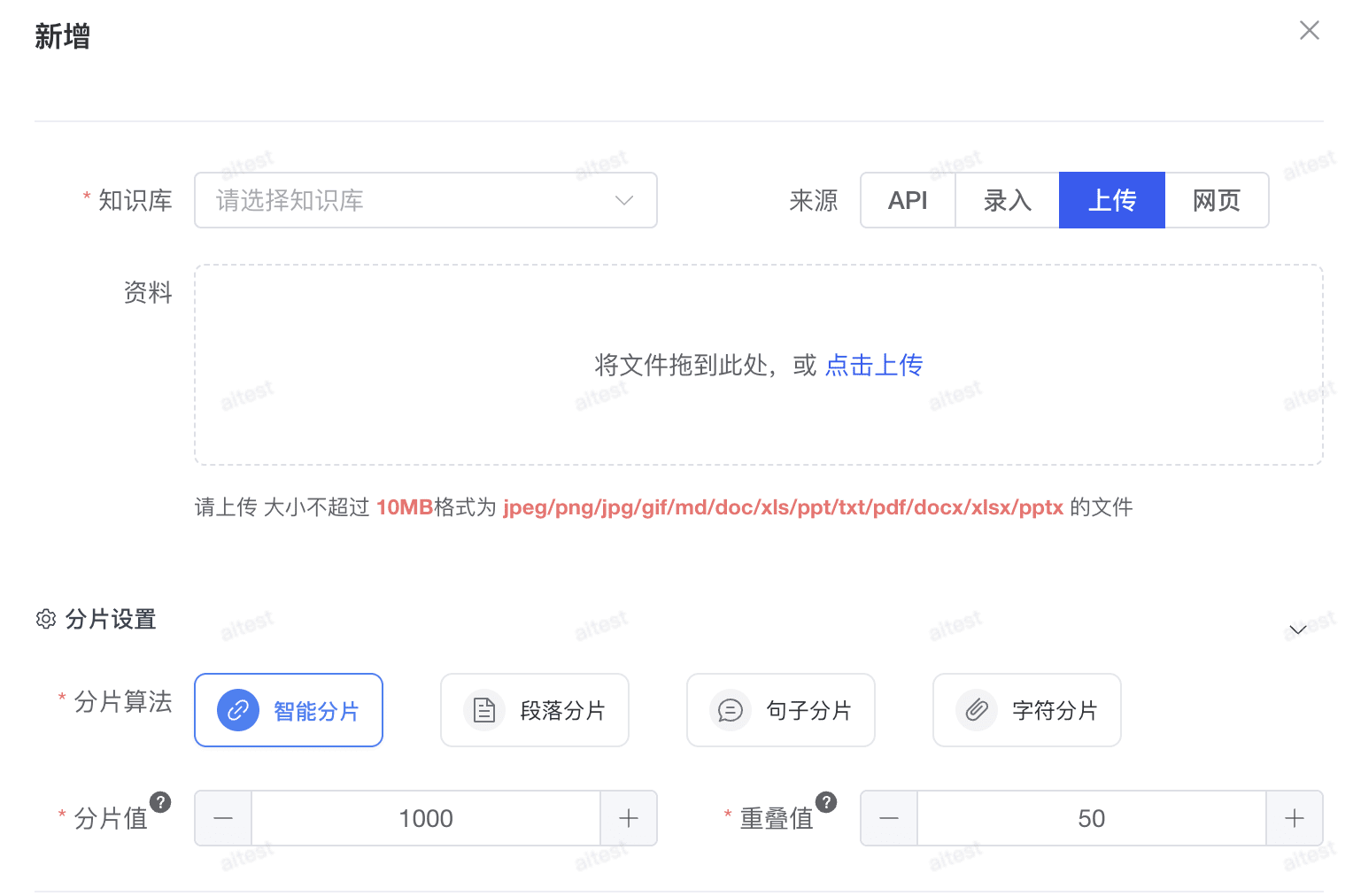This screenshot has height=896, width=1353.
Task: Show help tooltip for 分片值
Action: 160,802
